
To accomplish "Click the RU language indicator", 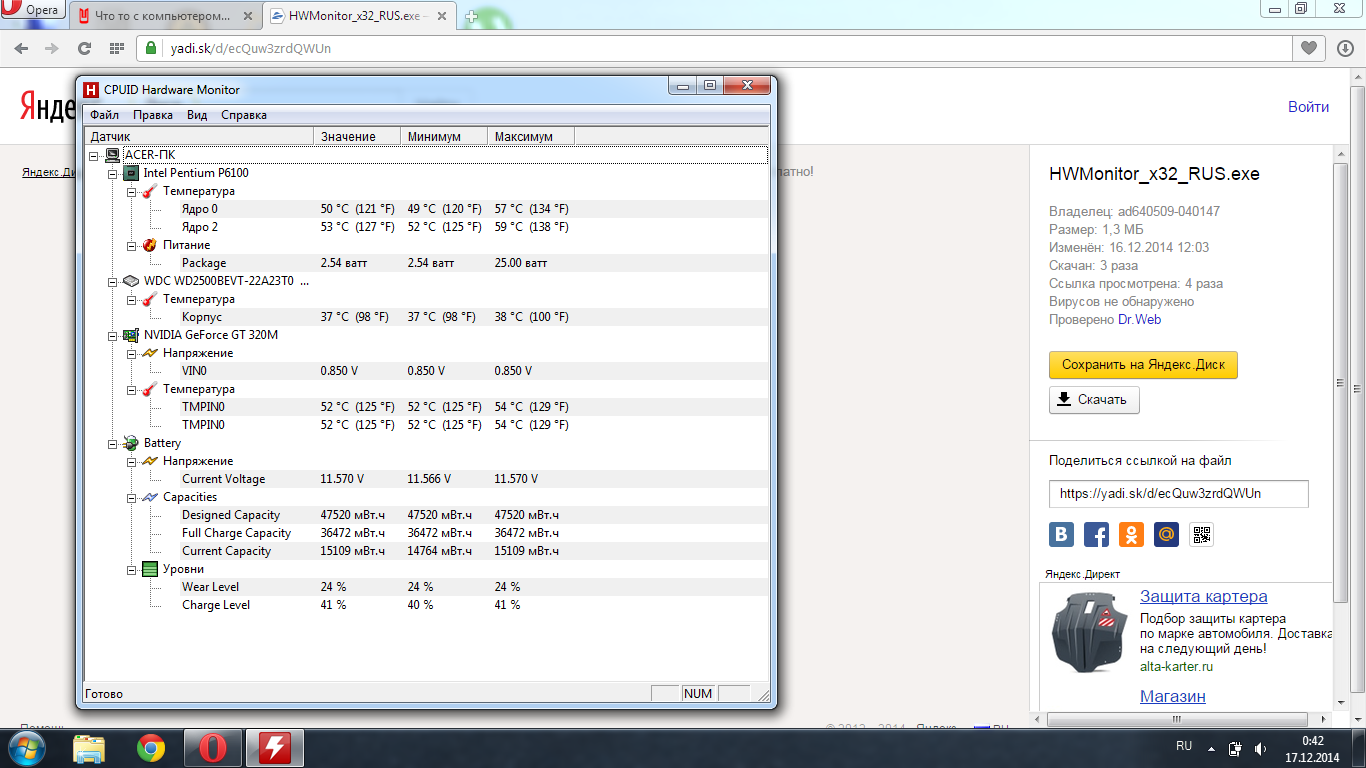I will point(1184,746).
